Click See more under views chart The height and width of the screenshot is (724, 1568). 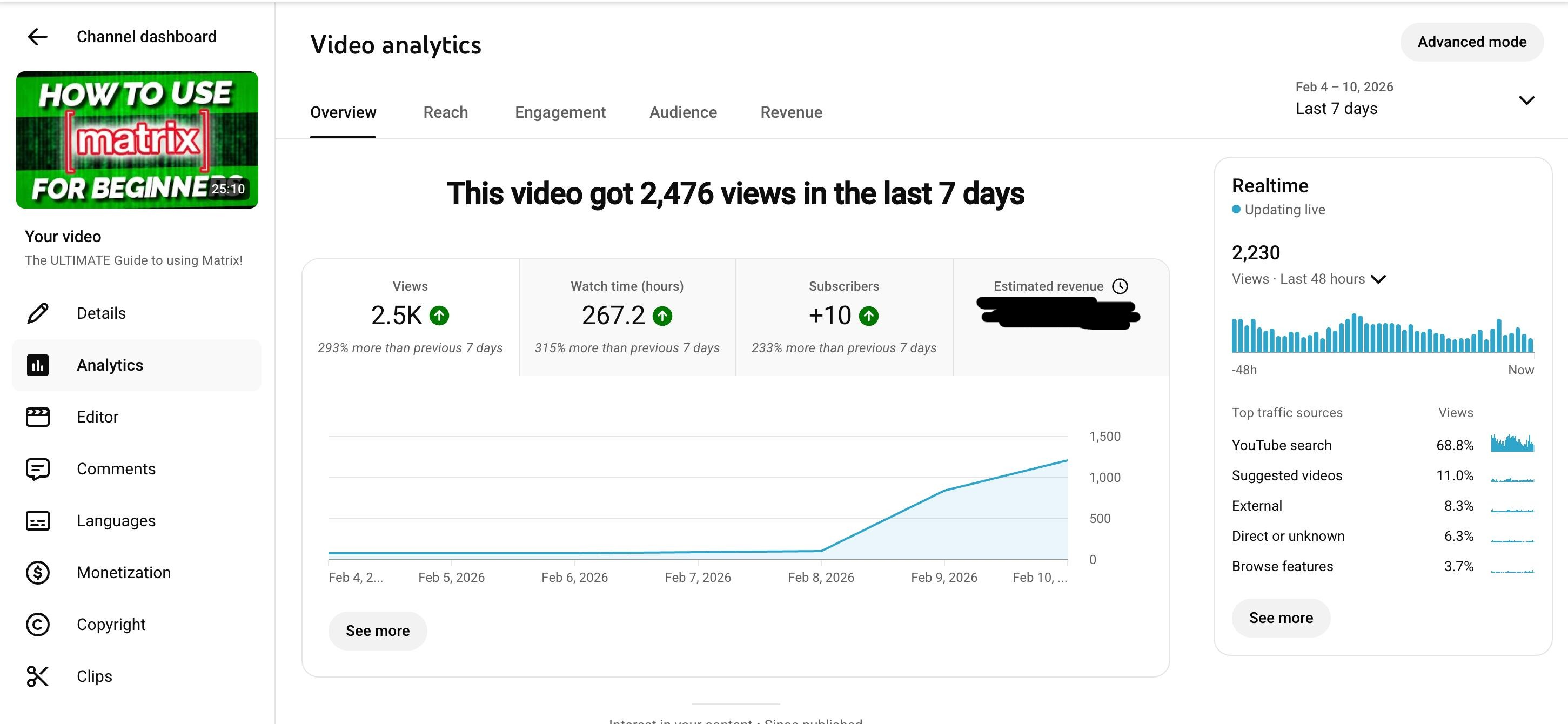[377, 631]
